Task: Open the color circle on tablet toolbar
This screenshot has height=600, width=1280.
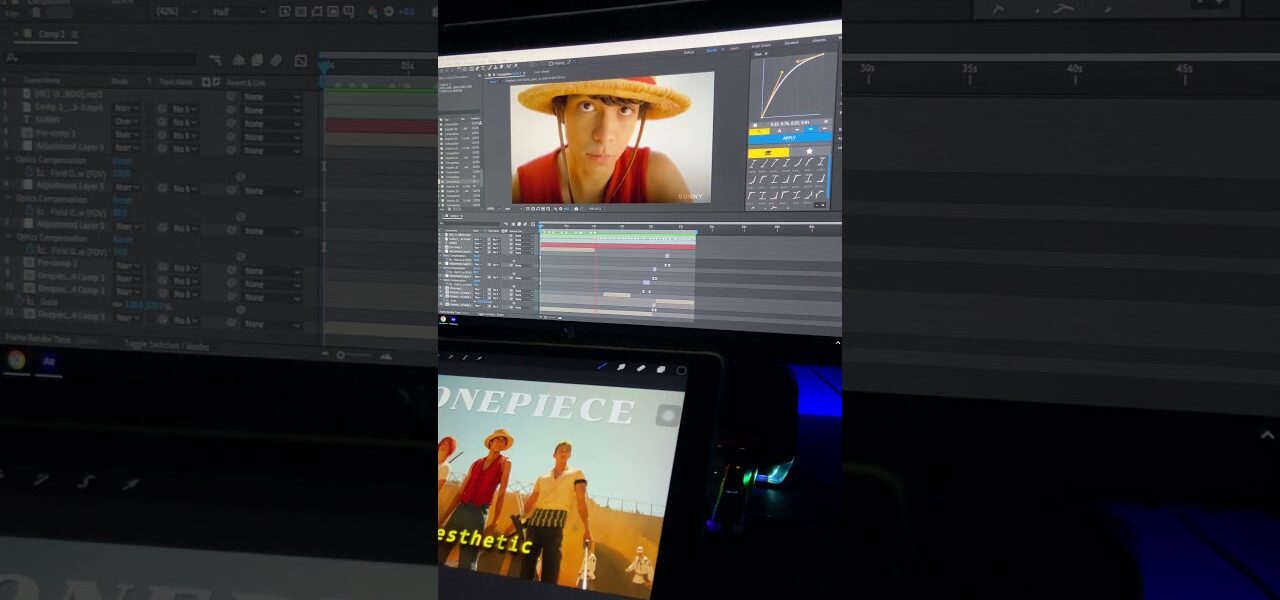Action: click(x=681, y=370)
